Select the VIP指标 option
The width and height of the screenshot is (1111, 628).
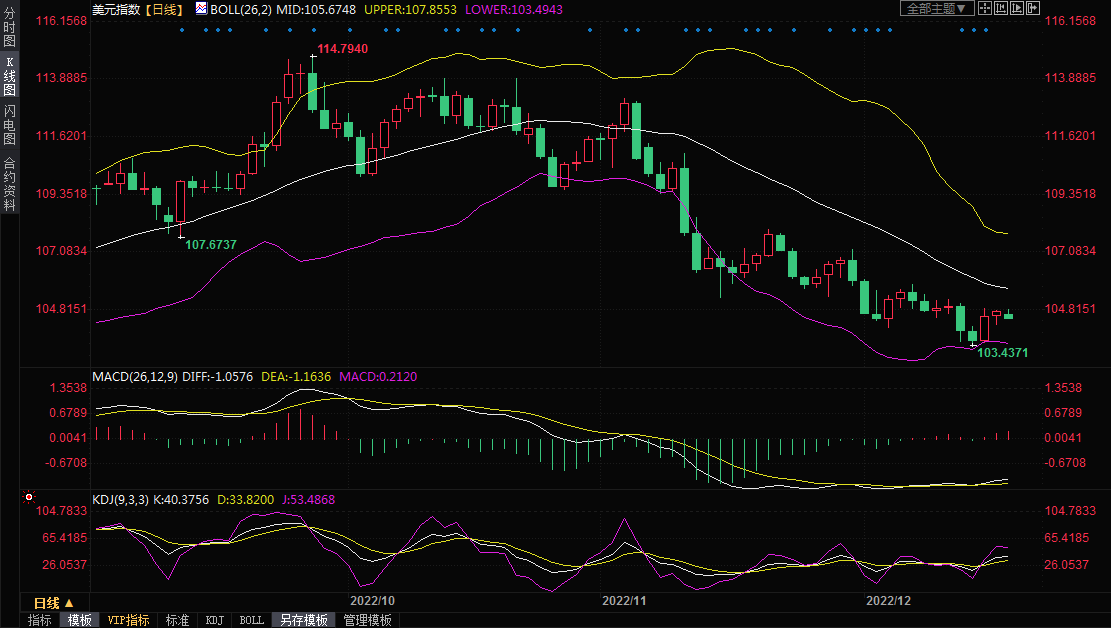coord(129,620)
